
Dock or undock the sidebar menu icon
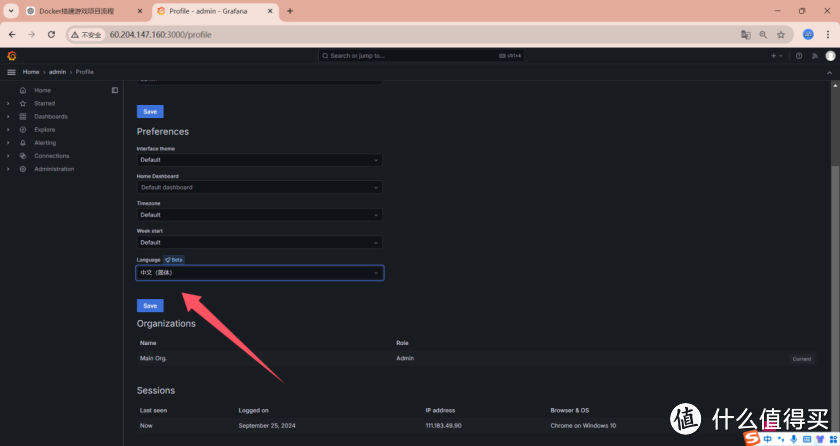tap(115, 90)
